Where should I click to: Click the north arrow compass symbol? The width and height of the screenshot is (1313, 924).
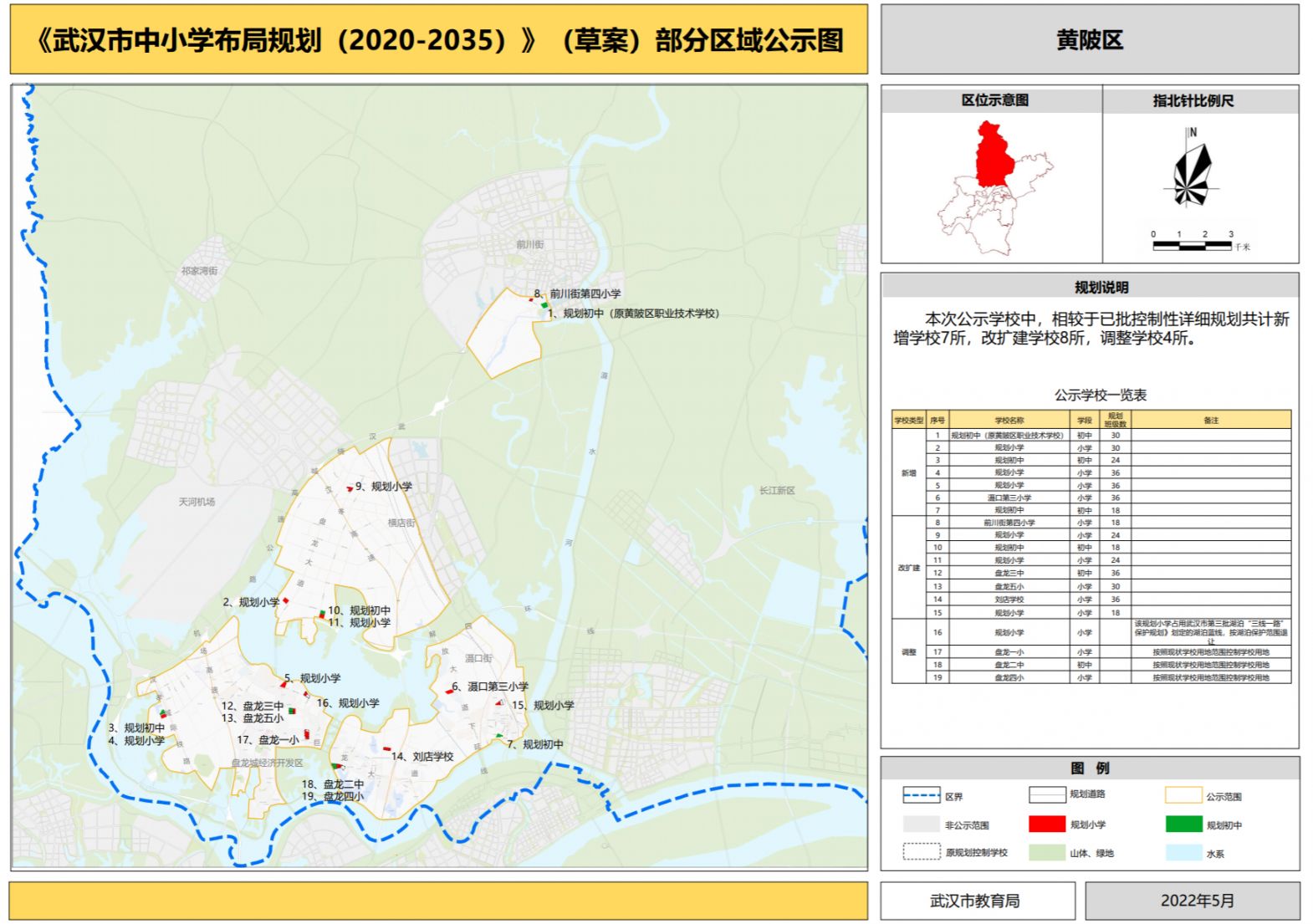pos(1191,168)
